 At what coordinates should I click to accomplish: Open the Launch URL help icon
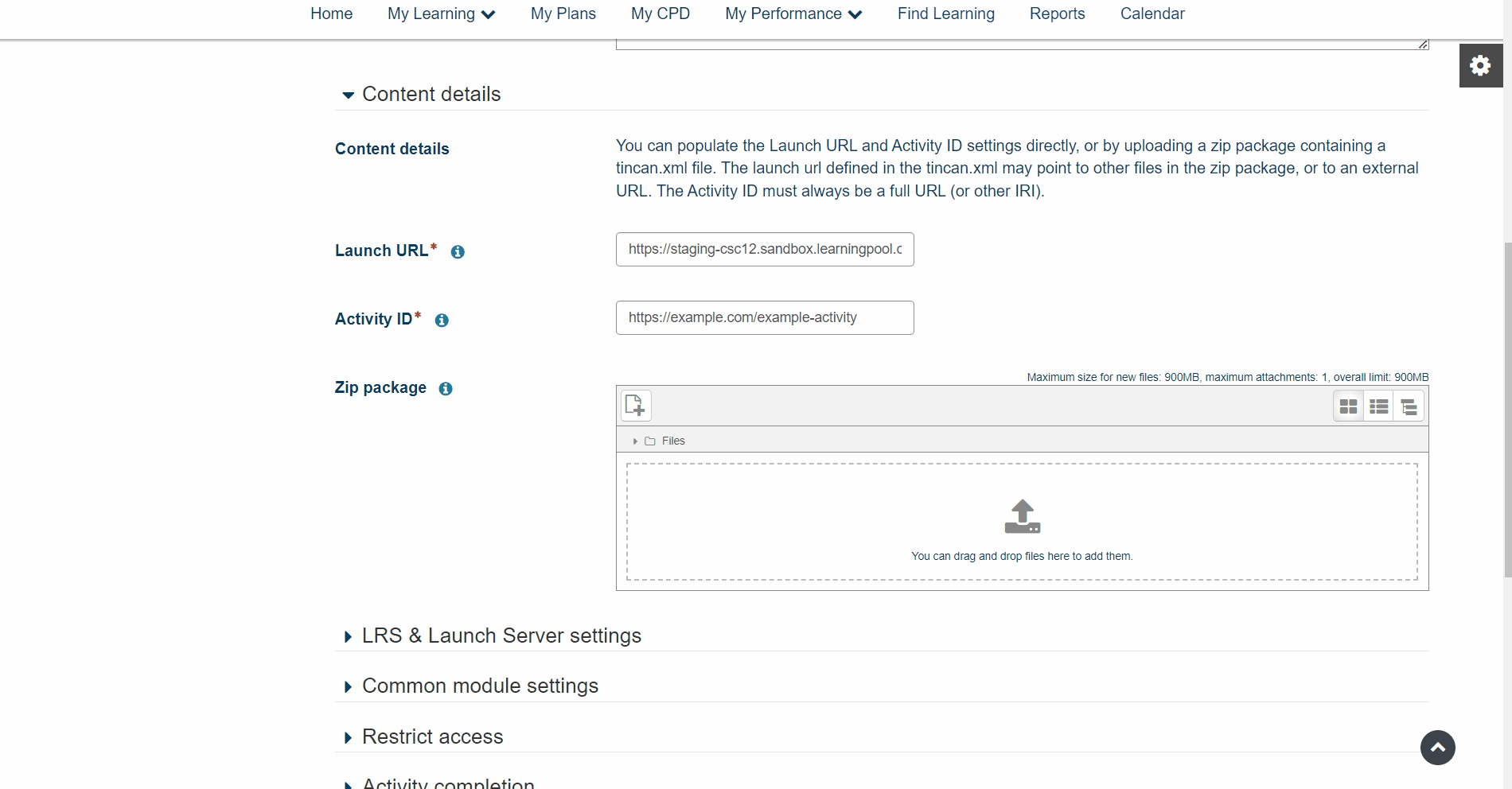tap(458, 251)
